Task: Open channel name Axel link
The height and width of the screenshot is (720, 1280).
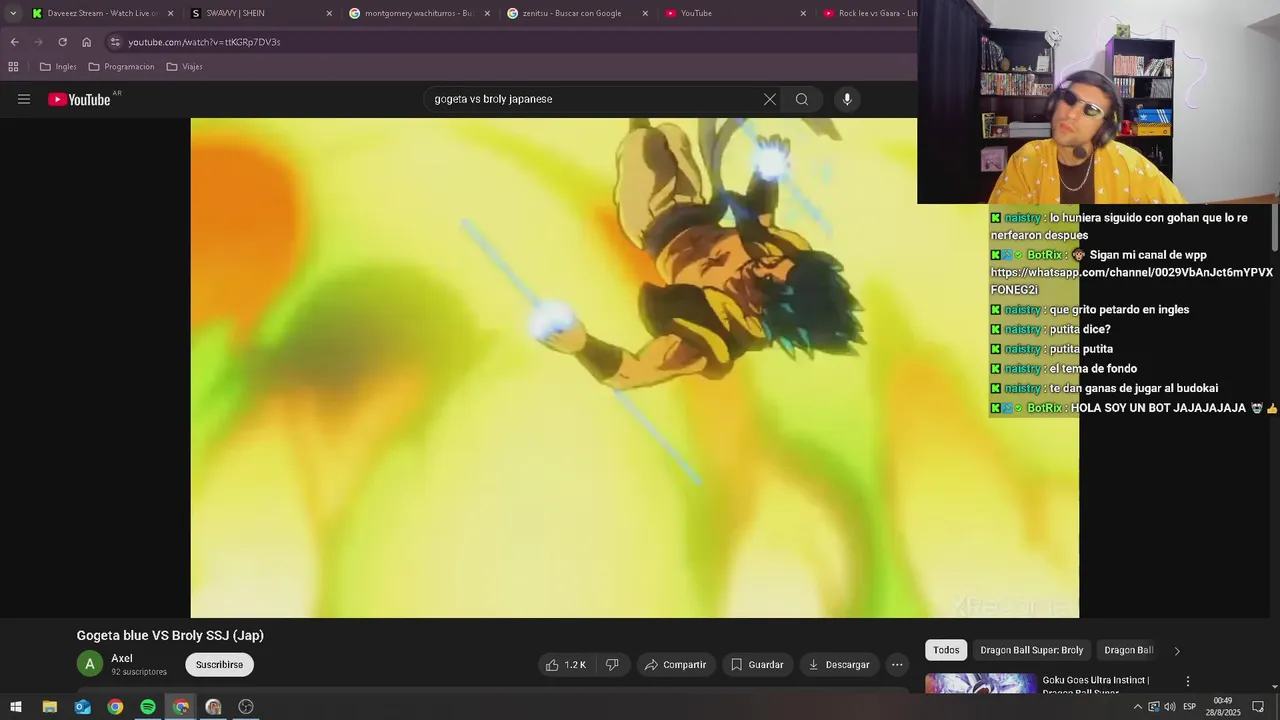Action: [122, 658]
